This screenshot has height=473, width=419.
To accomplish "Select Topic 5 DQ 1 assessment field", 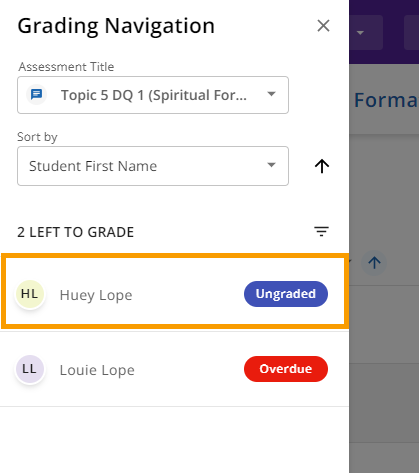I will point(153,95).
